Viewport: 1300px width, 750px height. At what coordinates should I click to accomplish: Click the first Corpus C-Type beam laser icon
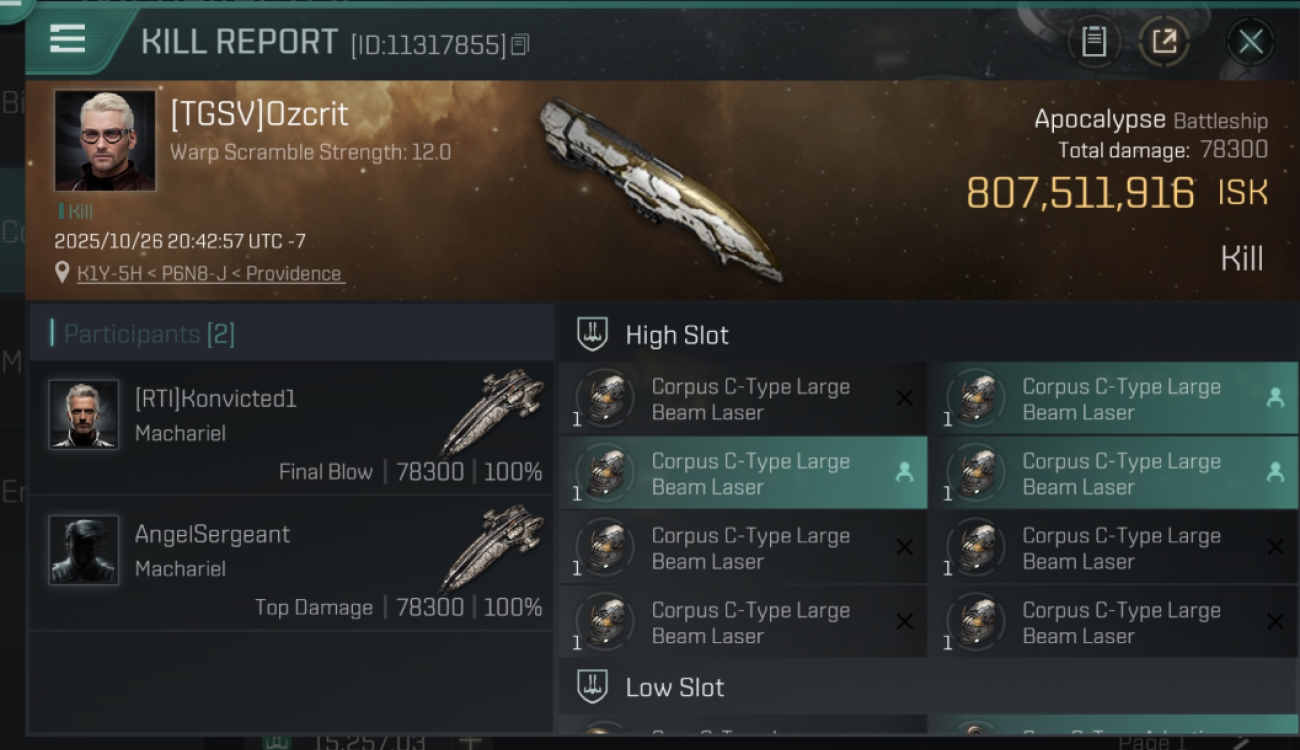(x=606, y=399)
